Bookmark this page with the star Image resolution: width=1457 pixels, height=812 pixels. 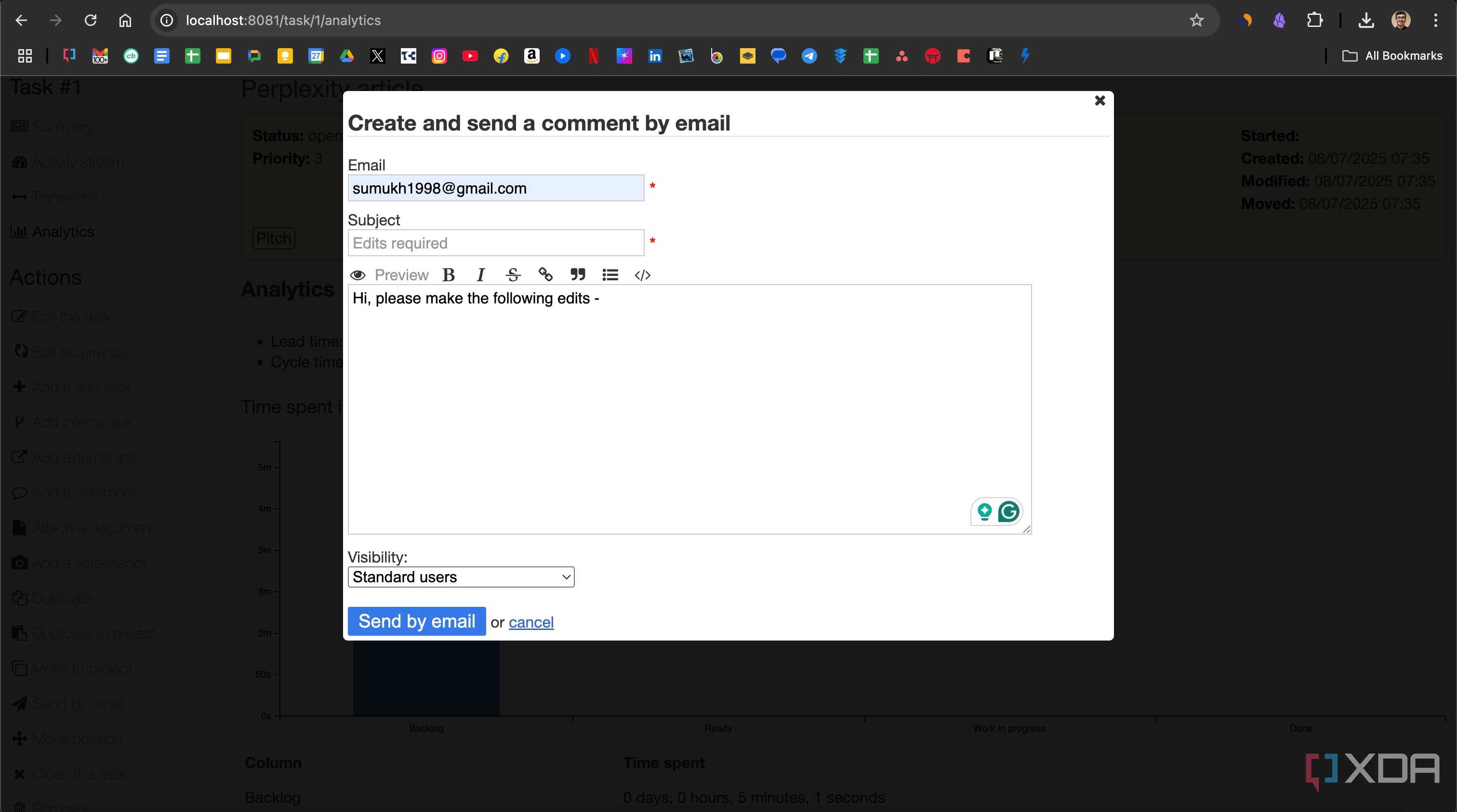(x=1196, y=20)
